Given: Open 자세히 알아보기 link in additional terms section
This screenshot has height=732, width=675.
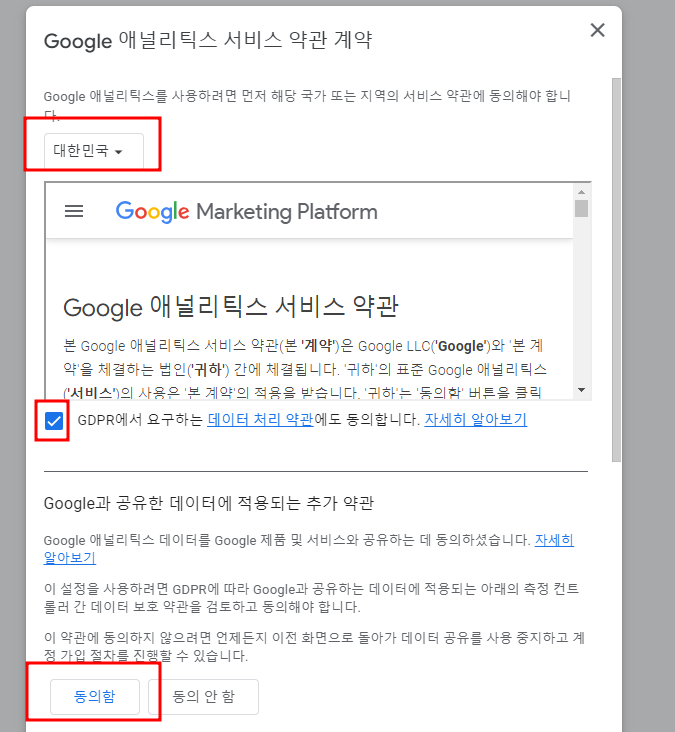Looking at the screenshot, I should point(554,540).
